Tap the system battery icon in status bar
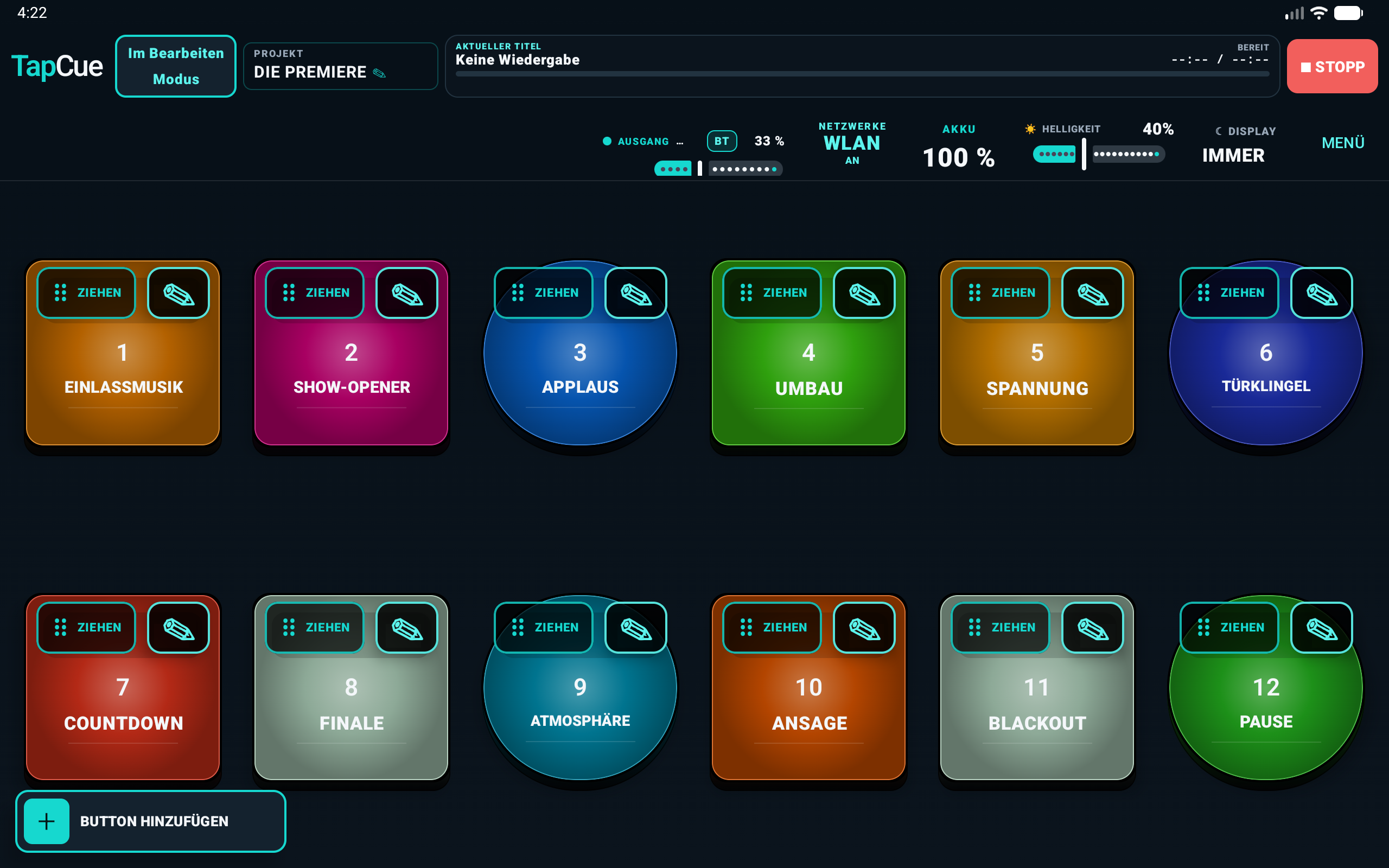1389x868 pixels. 1348,12
